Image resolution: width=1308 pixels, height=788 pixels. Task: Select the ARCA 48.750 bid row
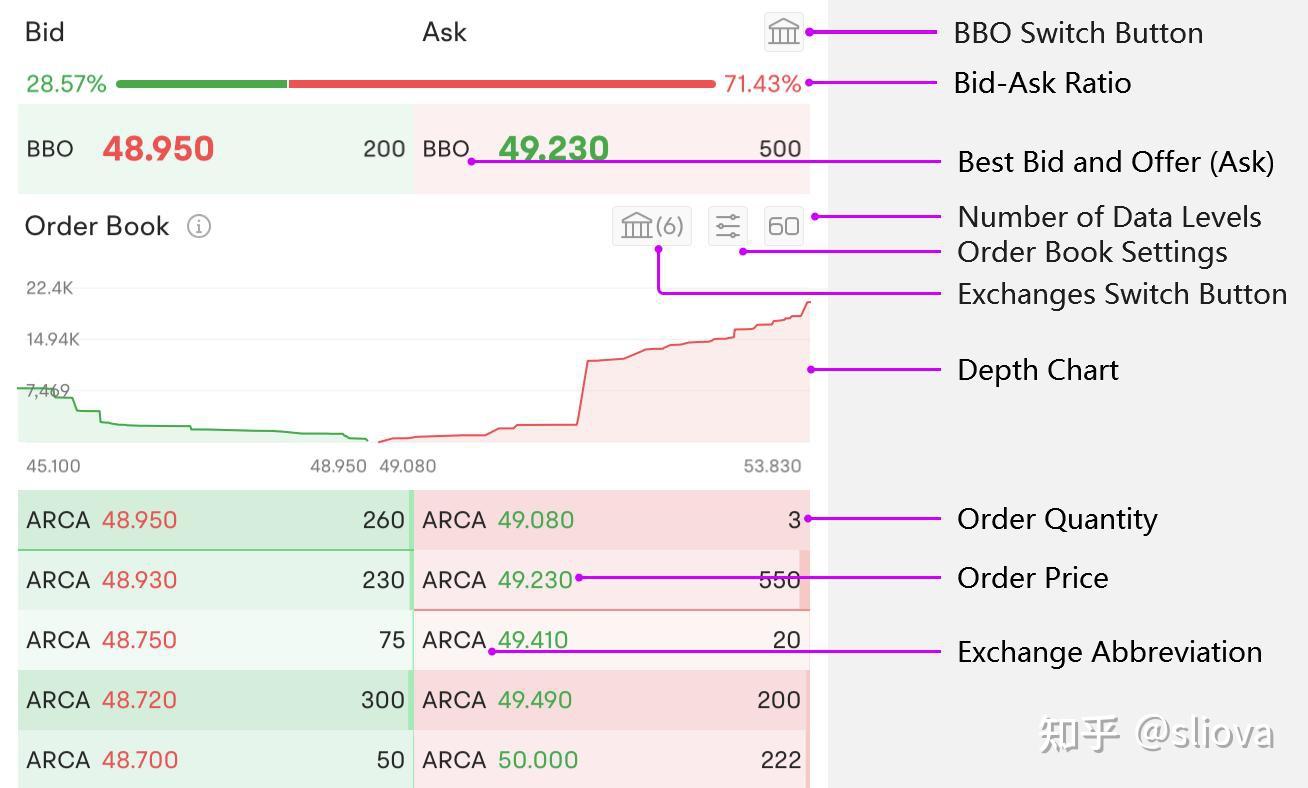(x=215, y=640)
